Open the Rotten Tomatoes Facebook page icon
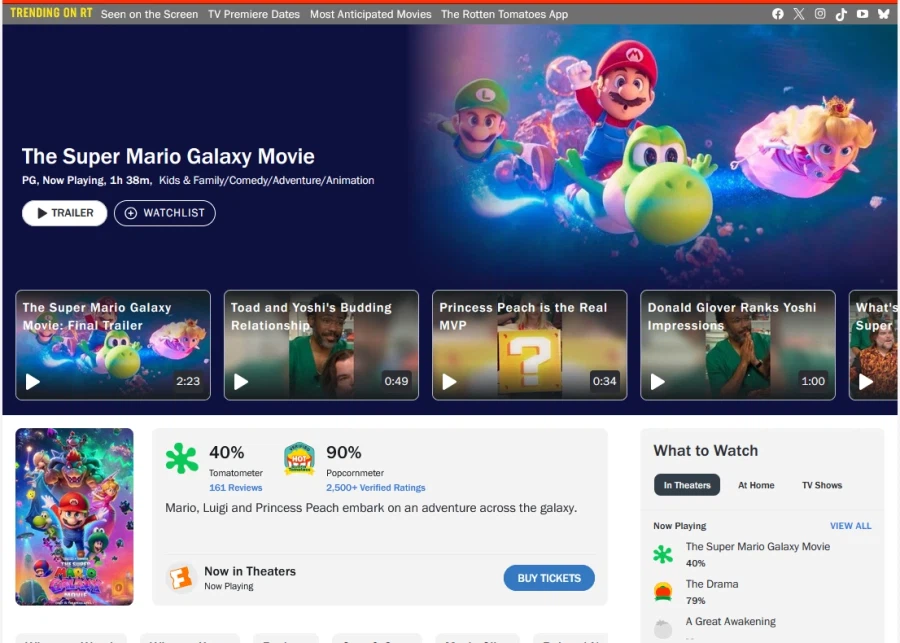 778,14
